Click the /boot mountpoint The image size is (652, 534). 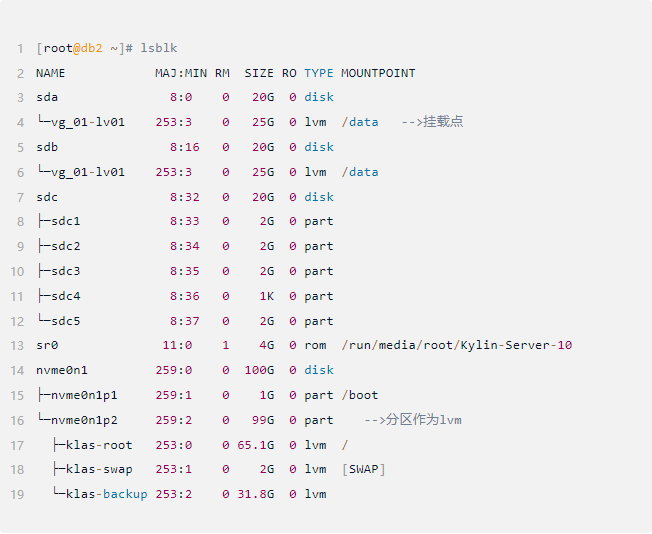360,395
